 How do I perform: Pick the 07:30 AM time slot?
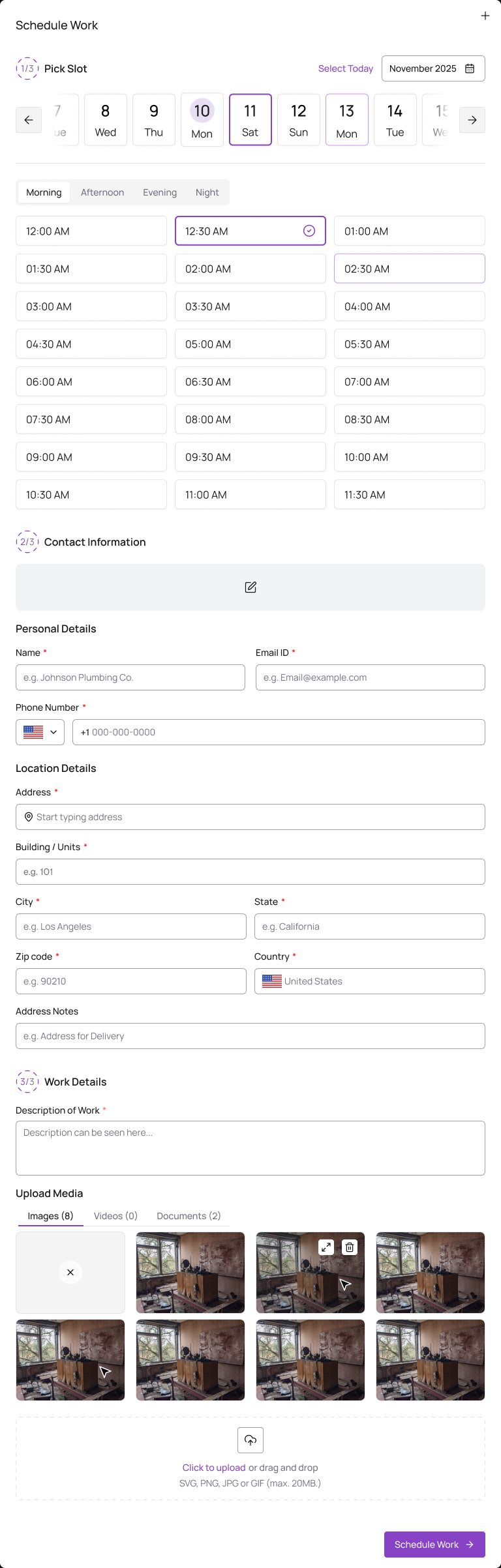[91, 419]
